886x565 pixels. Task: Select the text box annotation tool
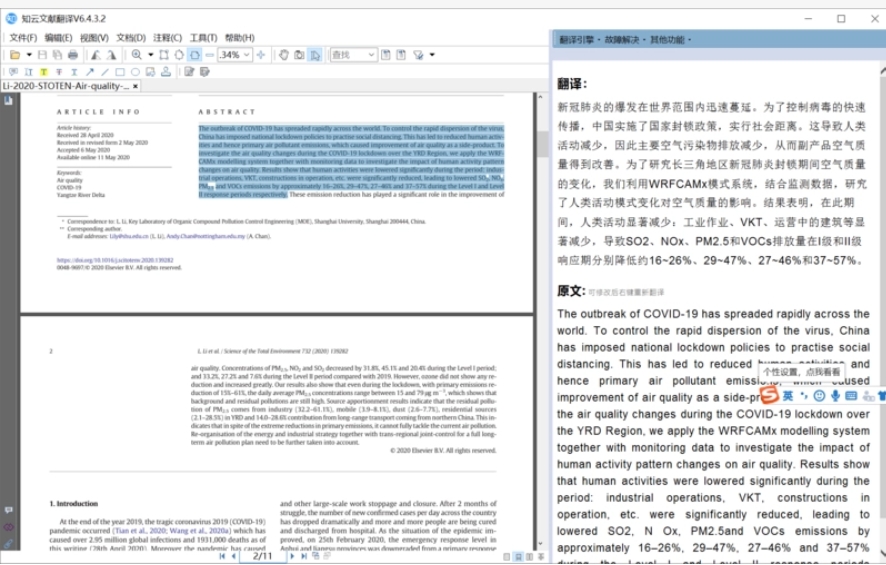[x=29, y=72]
